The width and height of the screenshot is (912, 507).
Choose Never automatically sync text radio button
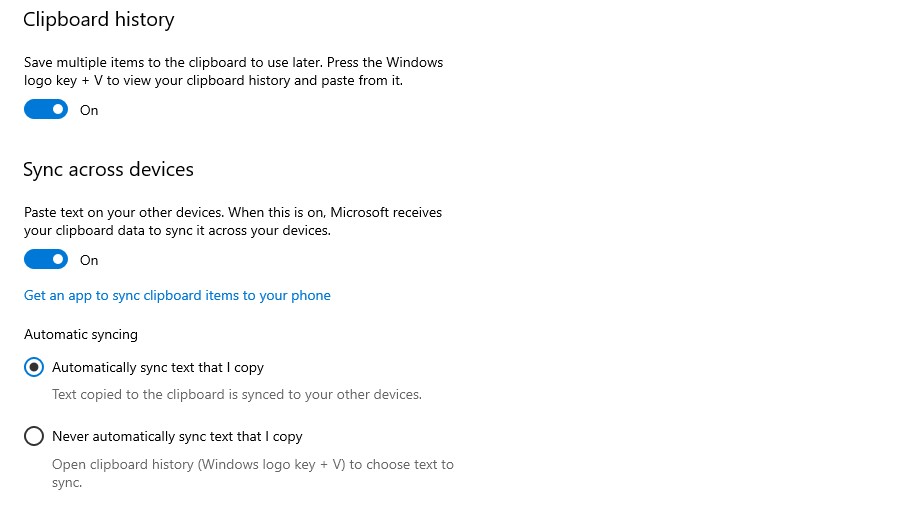point(34,436)
